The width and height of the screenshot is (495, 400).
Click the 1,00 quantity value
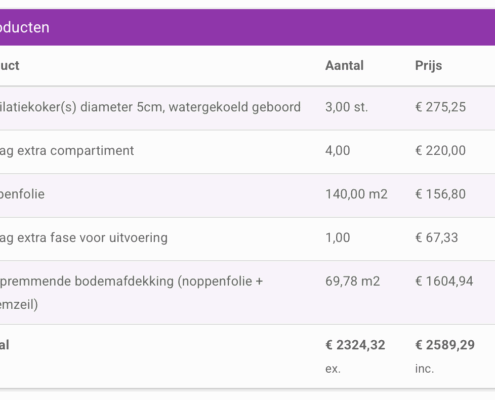point(338,238)
